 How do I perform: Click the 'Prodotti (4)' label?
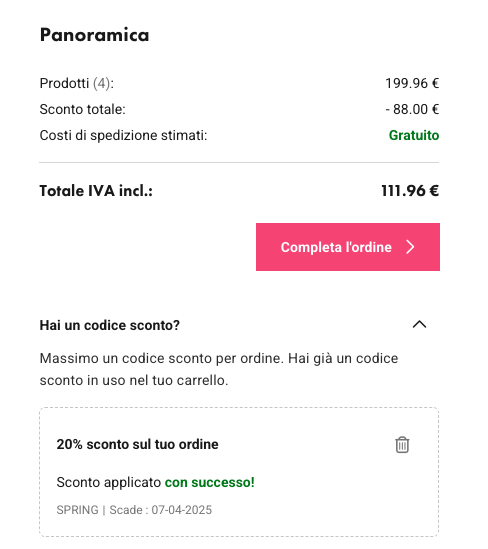[77, 83]
